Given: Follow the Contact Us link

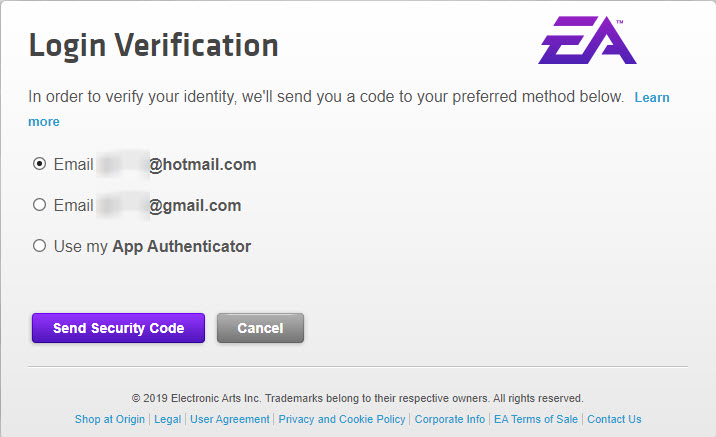Looking at the screenshot, I should [x=614, y=419].
